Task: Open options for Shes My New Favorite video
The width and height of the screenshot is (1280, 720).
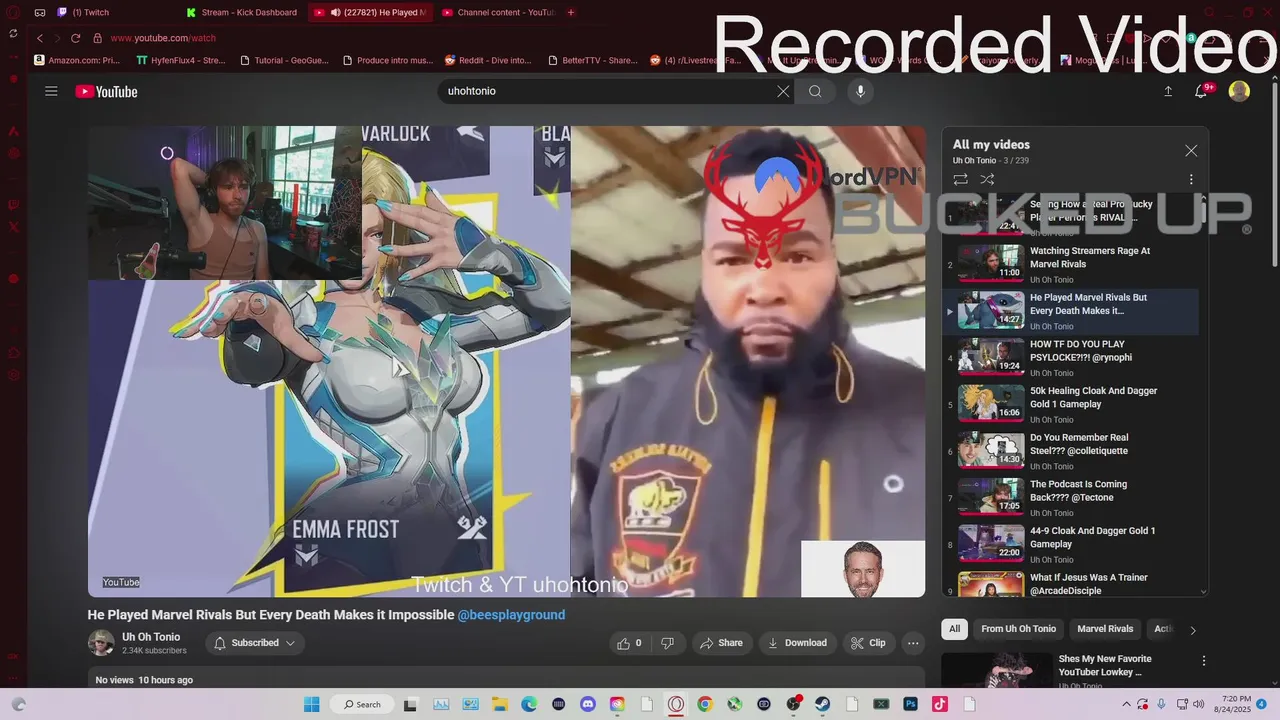Action: (1204, 661)
